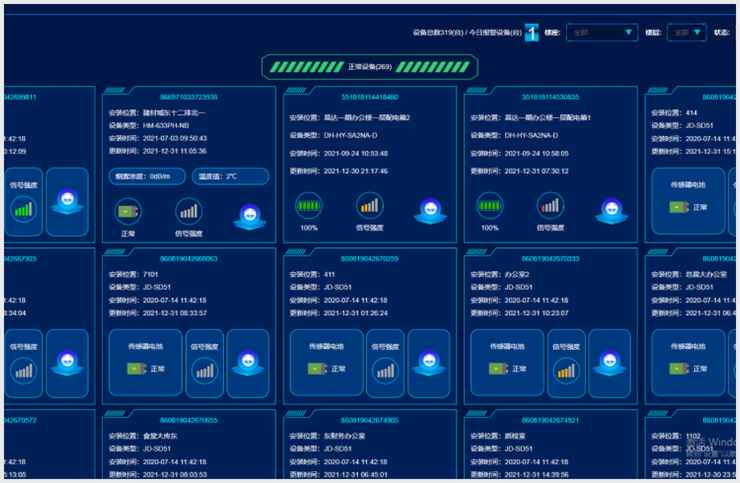Viewport: 740px width, 483px height.
Task: Click the 烟雾浓度 smoke density reading pill
Action: 144,176
